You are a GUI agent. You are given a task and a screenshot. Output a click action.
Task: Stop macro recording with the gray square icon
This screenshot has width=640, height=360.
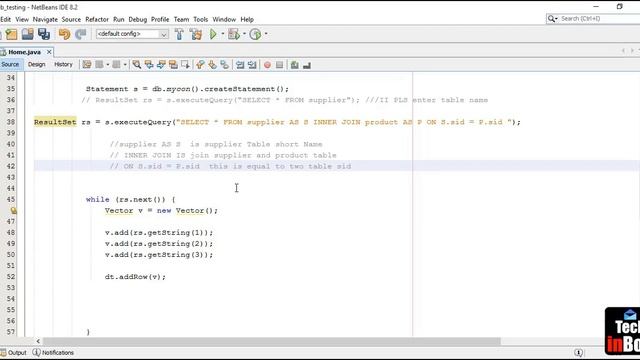[x=280, y=65]
